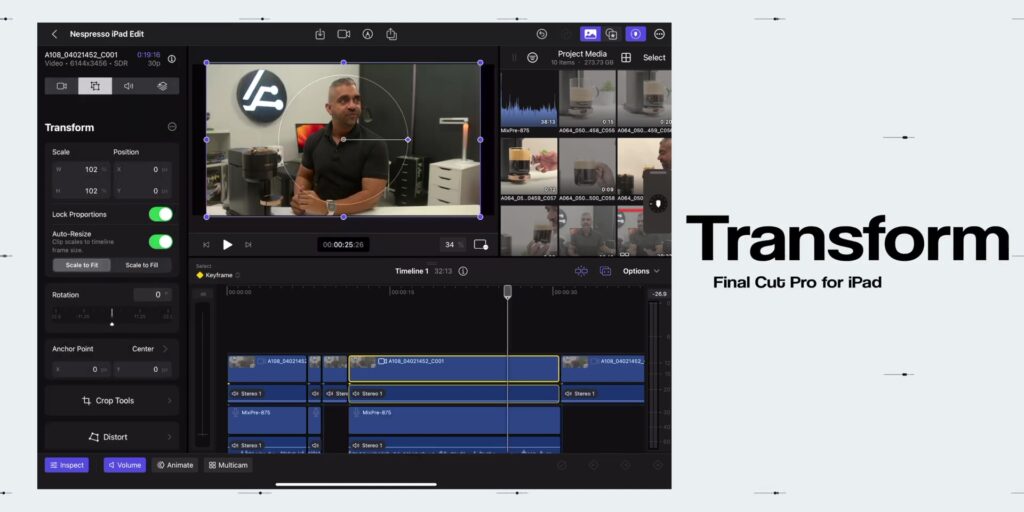1024x512 pixels.
Task: Switch media browser to grid view icon
Action: (626, 57)
